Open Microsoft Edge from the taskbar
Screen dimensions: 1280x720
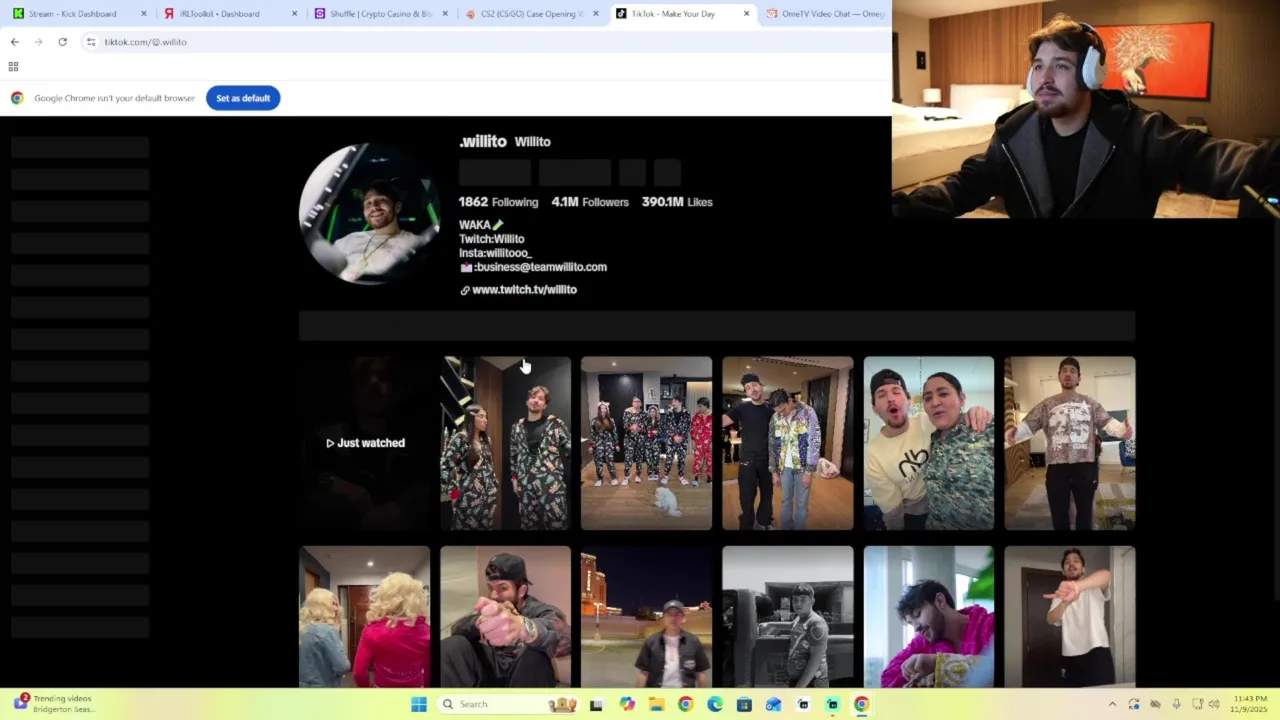[715, 704]
